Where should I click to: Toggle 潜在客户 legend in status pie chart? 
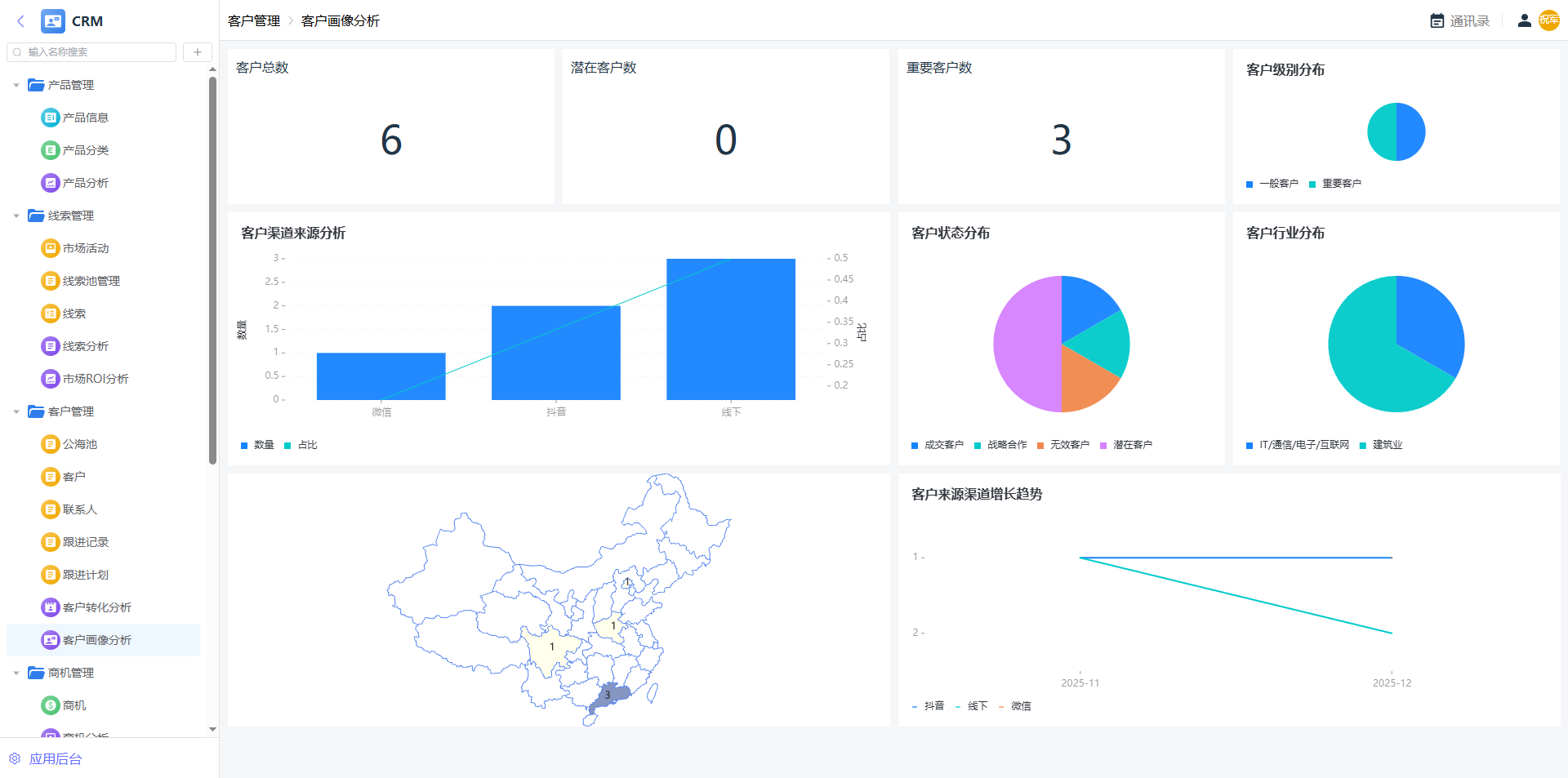click(1125, 445)
